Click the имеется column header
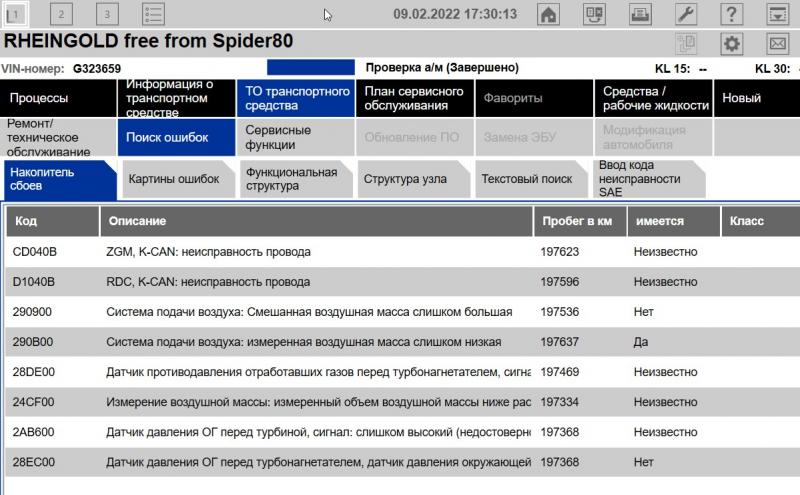Viewport: 800px width, 495px height. [x=673, y=221]
